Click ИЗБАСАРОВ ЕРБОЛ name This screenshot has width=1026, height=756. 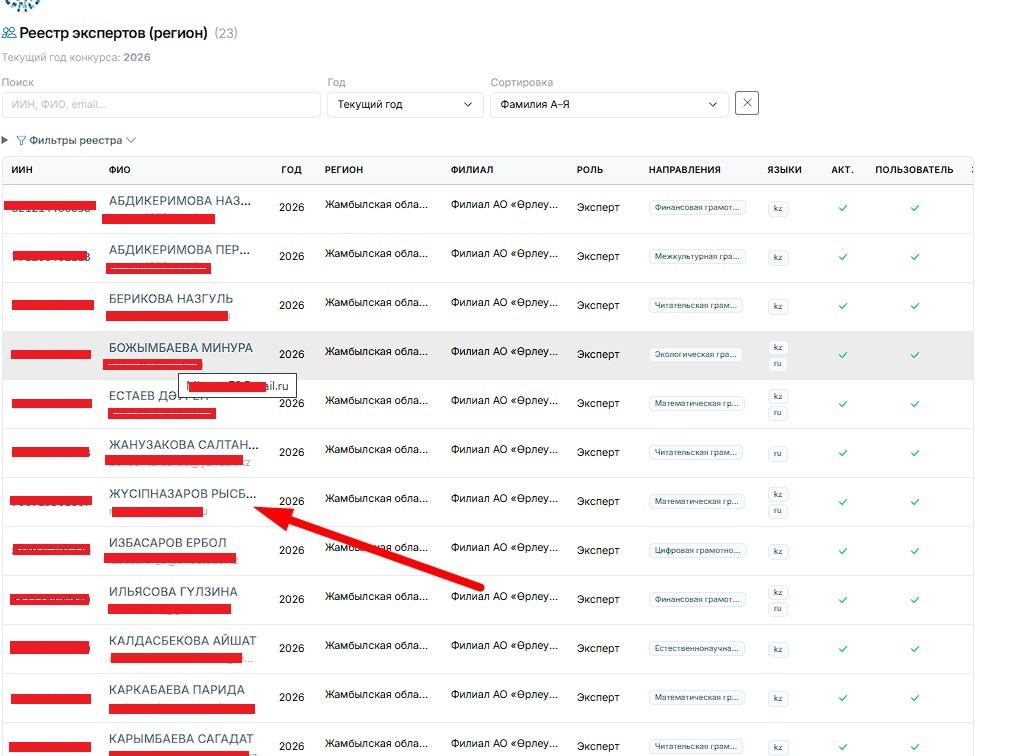[168, 543]
